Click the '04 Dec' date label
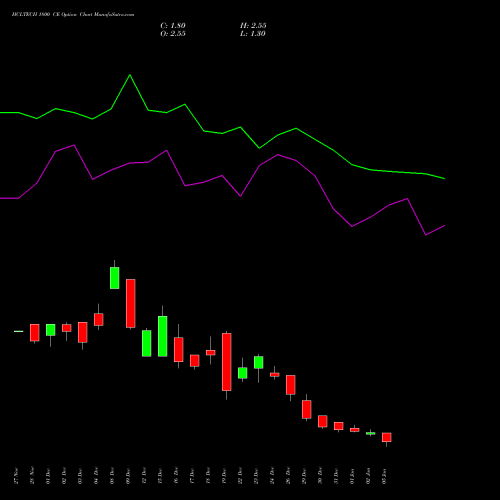The width and height of the screenshot is (500, 500). (x=96, y=476)
